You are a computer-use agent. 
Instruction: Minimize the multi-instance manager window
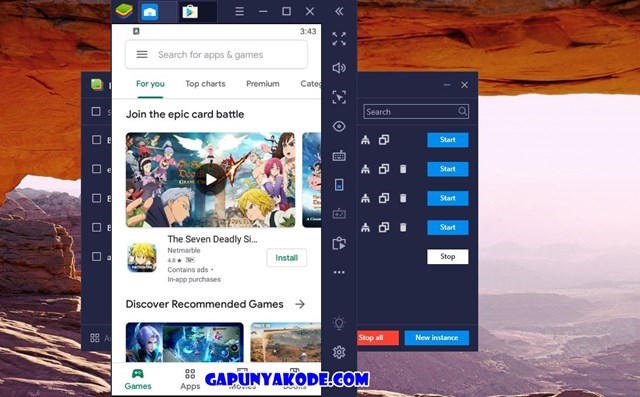coord(447,85)
